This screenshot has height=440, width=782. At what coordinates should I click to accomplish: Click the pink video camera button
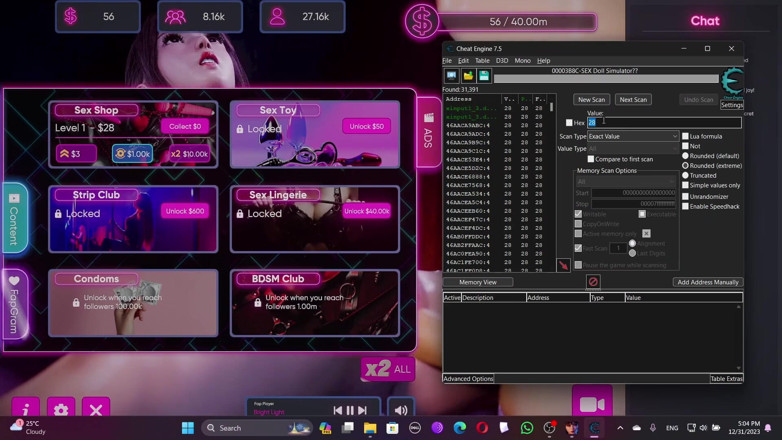point(592,403)
